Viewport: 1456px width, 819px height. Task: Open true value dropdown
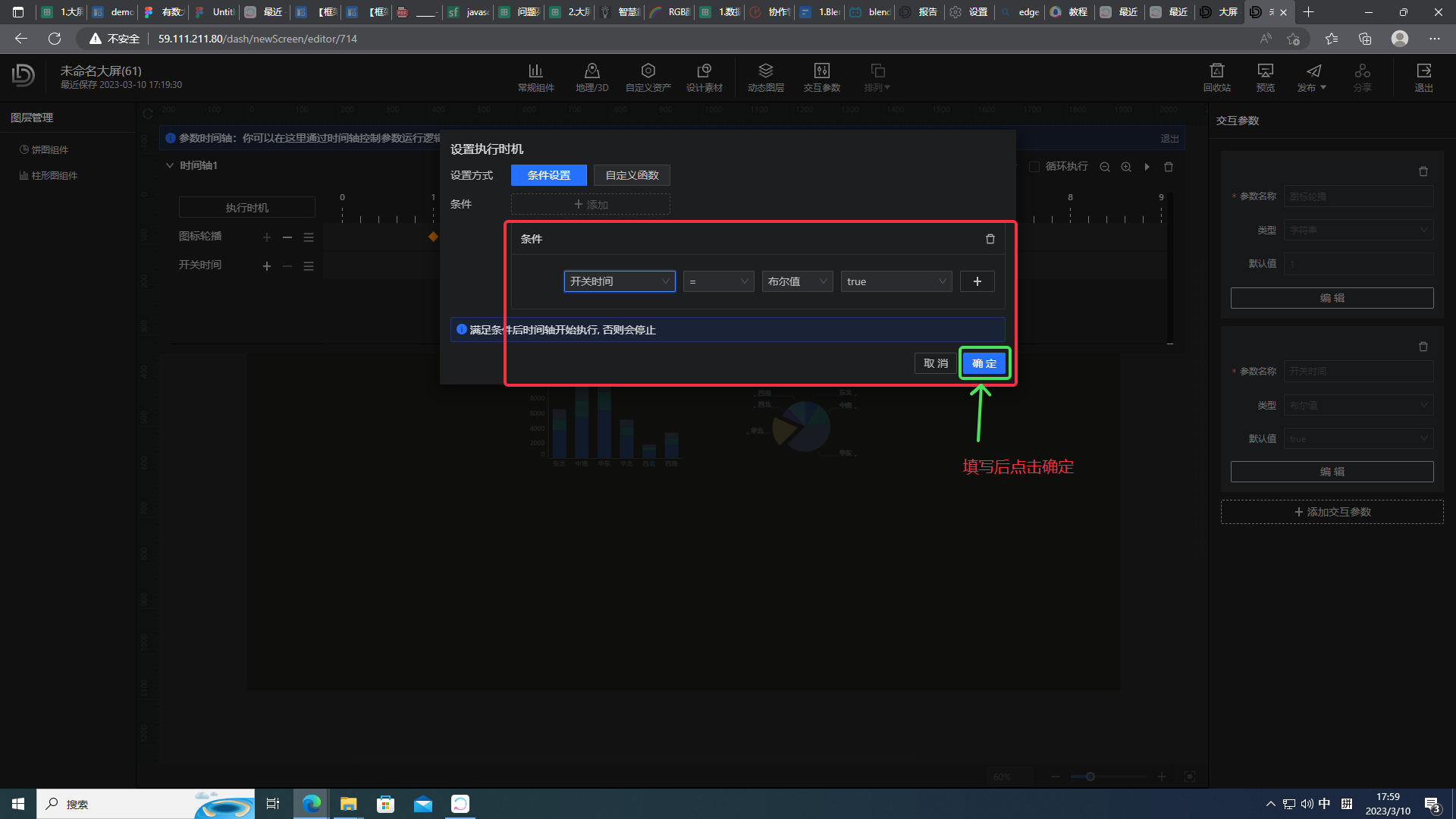point(896,281)
